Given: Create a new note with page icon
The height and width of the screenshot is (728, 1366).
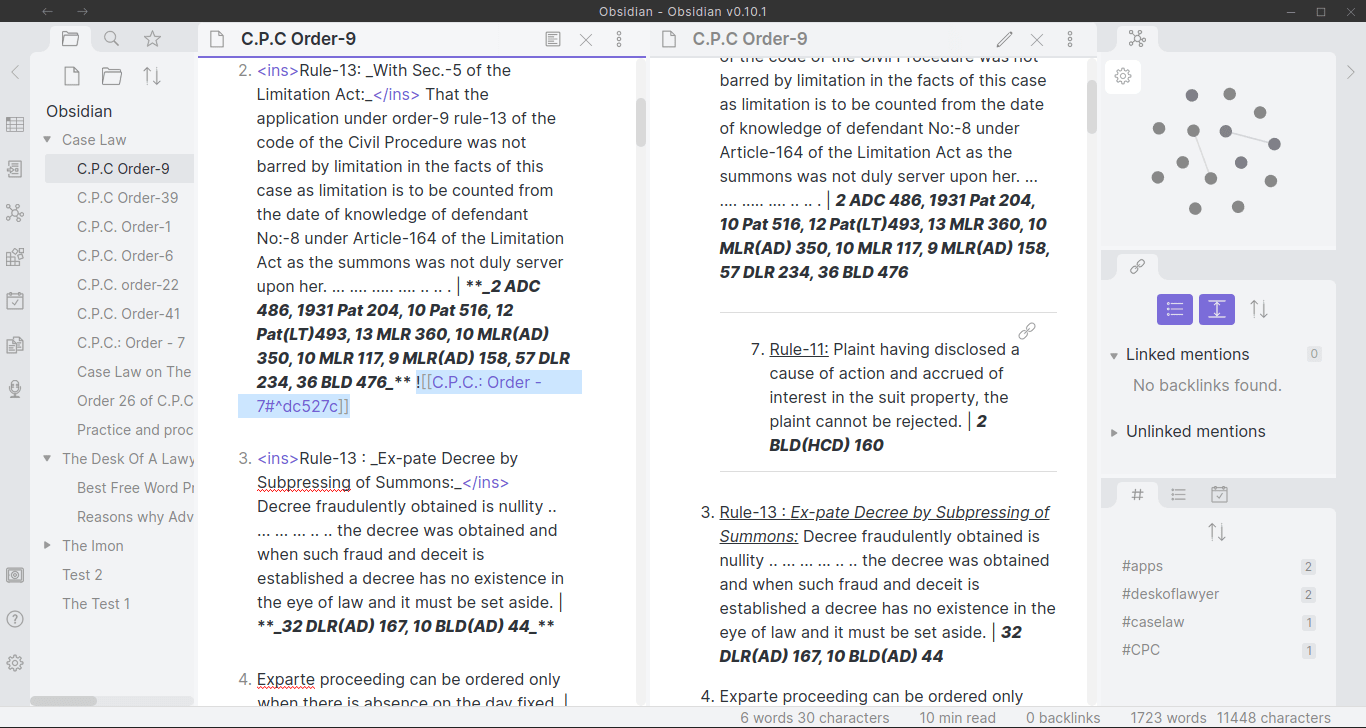Looking at the screenshot, I should click(x=72, y=76).
